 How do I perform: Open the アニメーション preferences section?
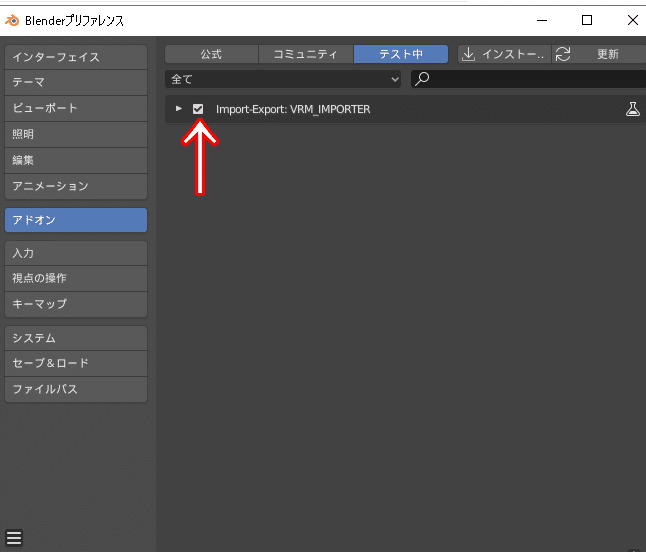click(76, 186)
